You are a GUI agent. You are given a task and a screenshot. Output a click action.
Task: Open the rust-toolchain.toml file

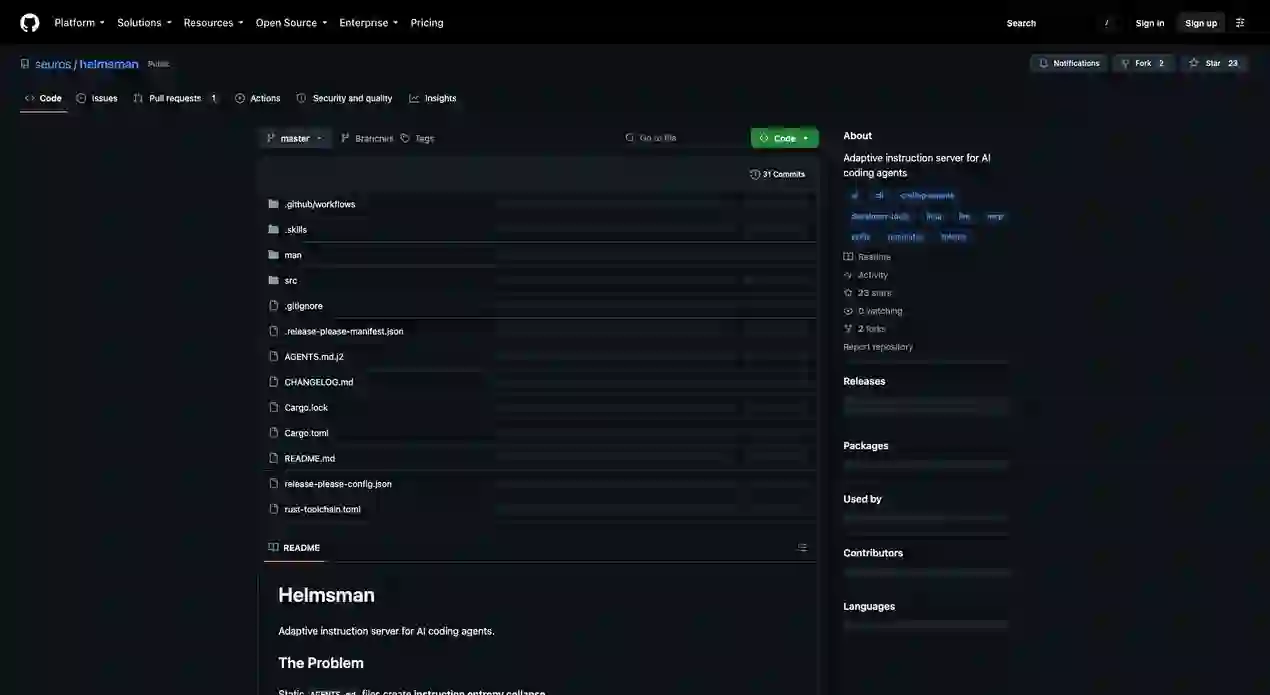point(323,509)
